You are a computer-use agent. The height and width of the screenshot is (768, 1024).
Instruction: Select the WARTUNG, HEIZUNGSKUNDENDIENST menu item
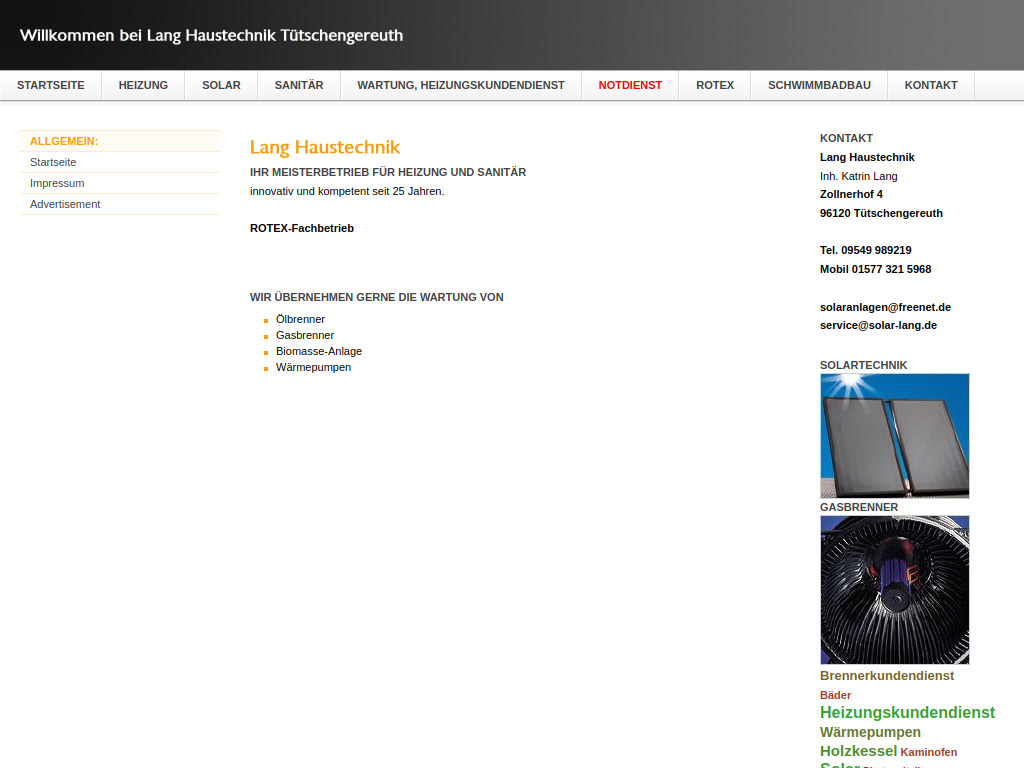click(460, 85)
